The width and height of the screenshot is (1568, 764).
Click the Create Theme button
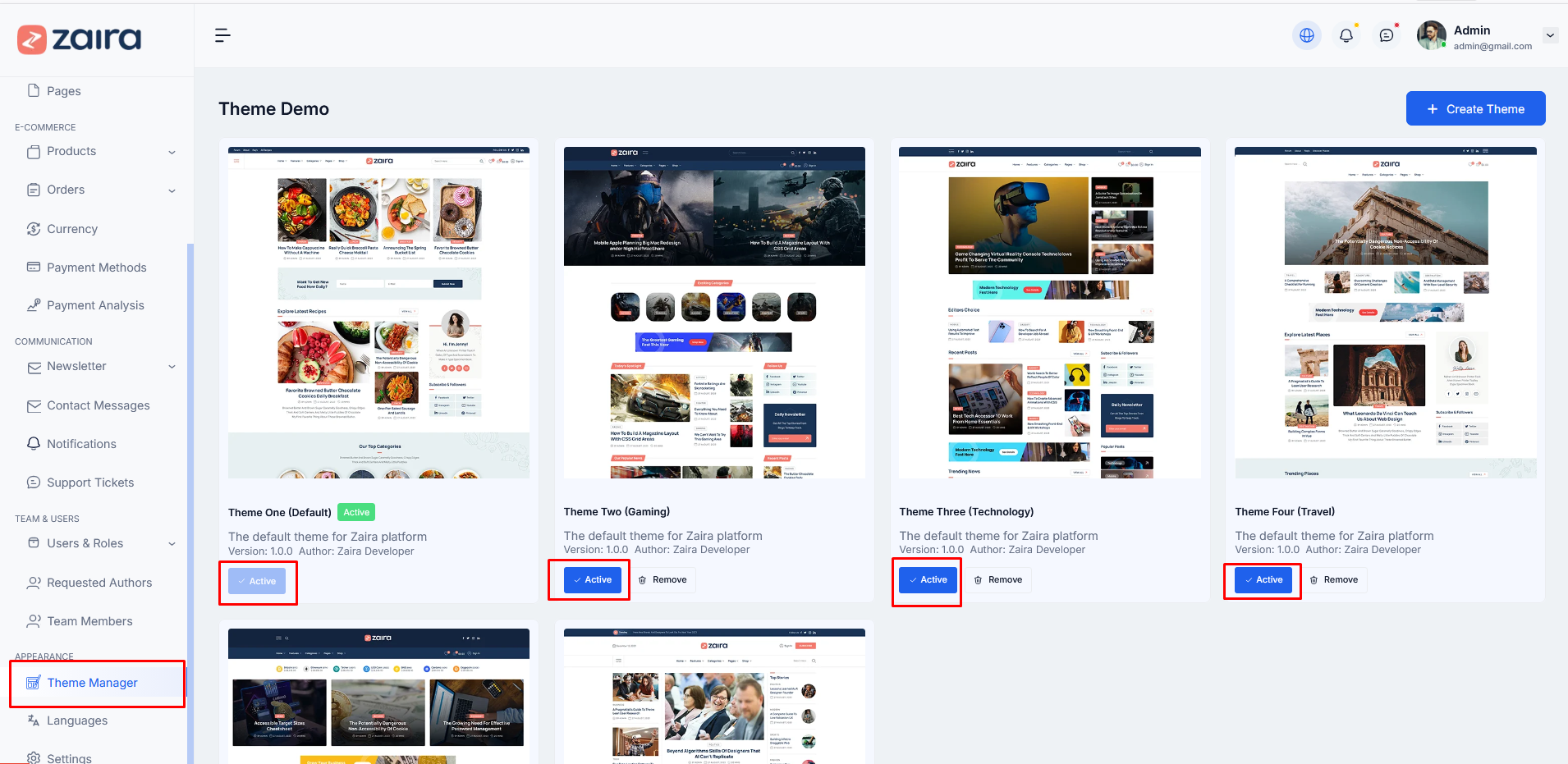coord(1474,108)
